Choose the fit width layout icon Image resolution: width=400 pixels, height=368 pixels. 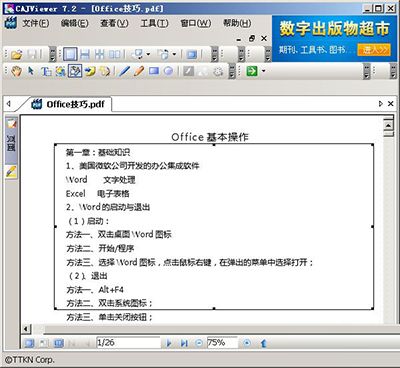click(x=85, y=54)
